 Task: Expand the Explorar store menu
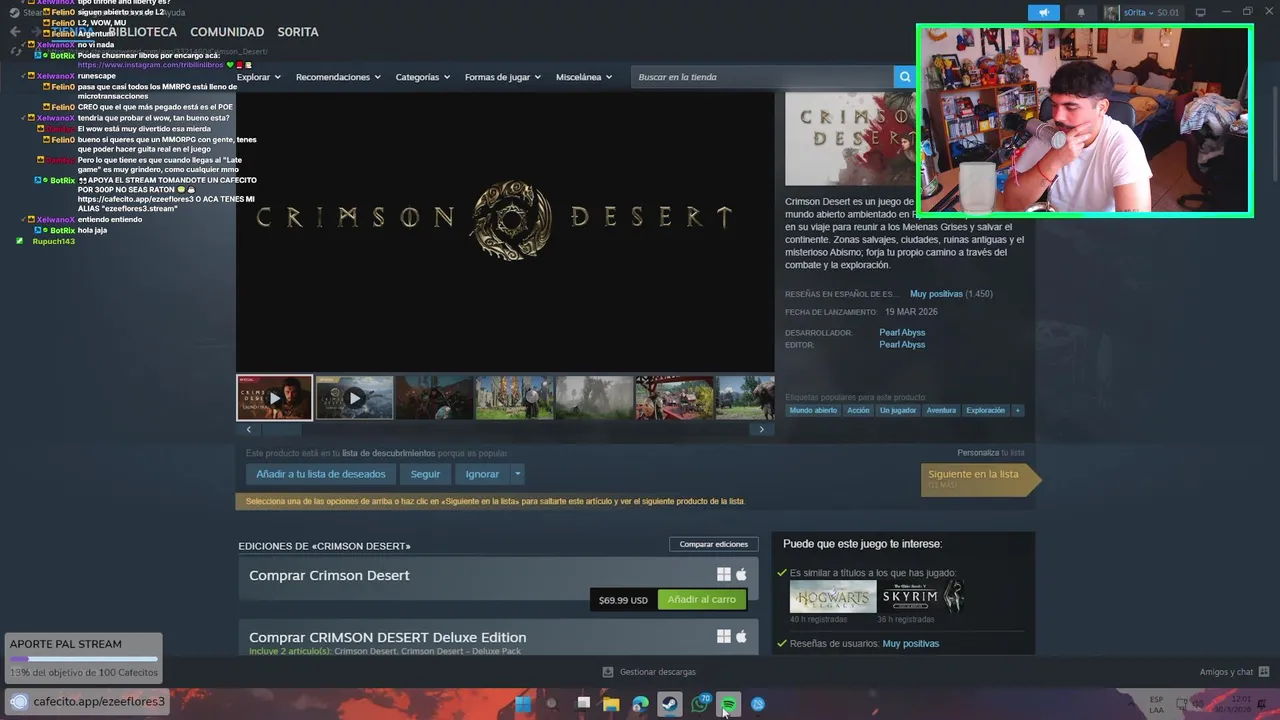click(258, 77)
